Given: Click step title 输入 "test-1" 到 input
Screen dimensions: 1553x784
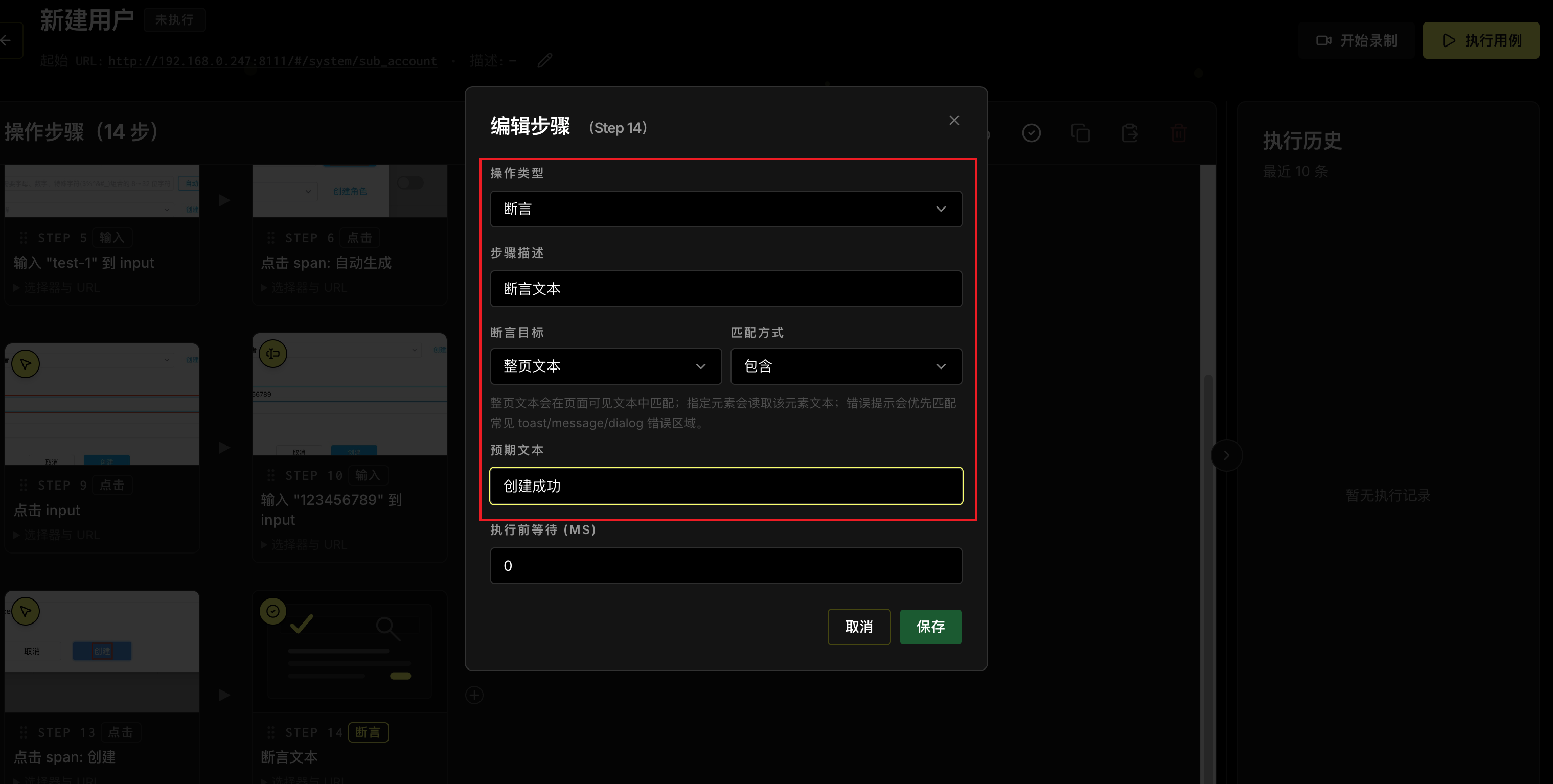Looking at the screenshot, I should pyautogui.click(x=84, y=263).
